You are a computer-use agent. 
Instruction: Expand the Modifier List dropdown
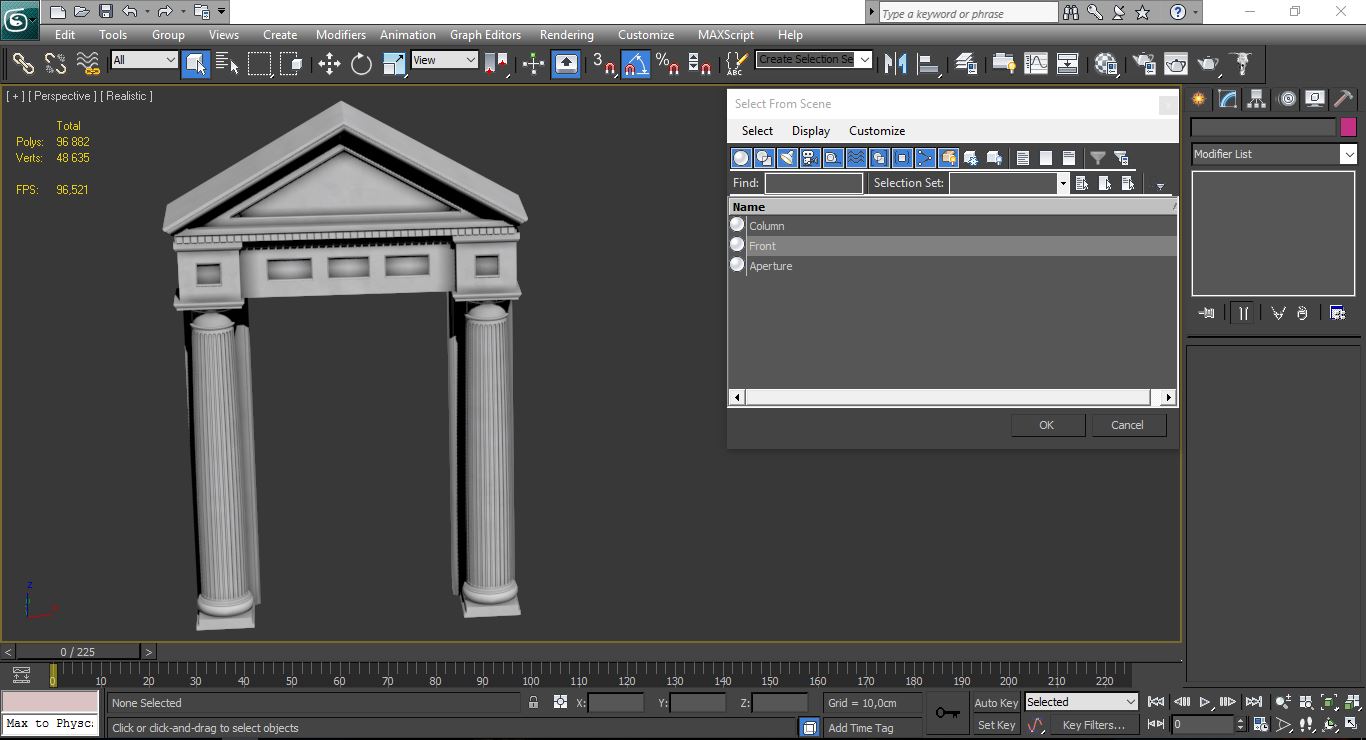pyautogui.click(x=1349, y=154)
